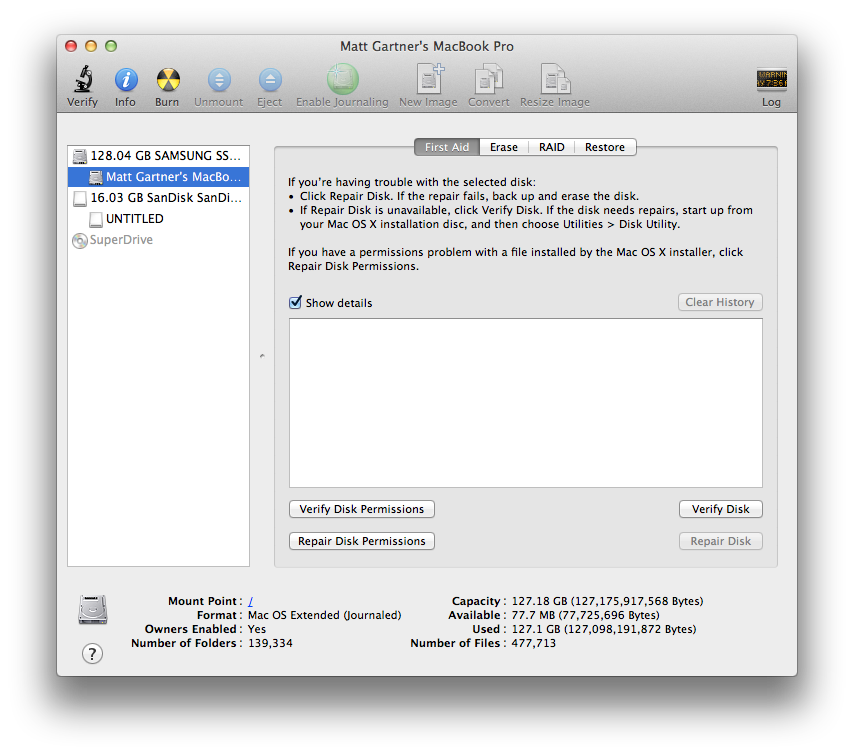Close the Disk Utility window

(71, 46)
